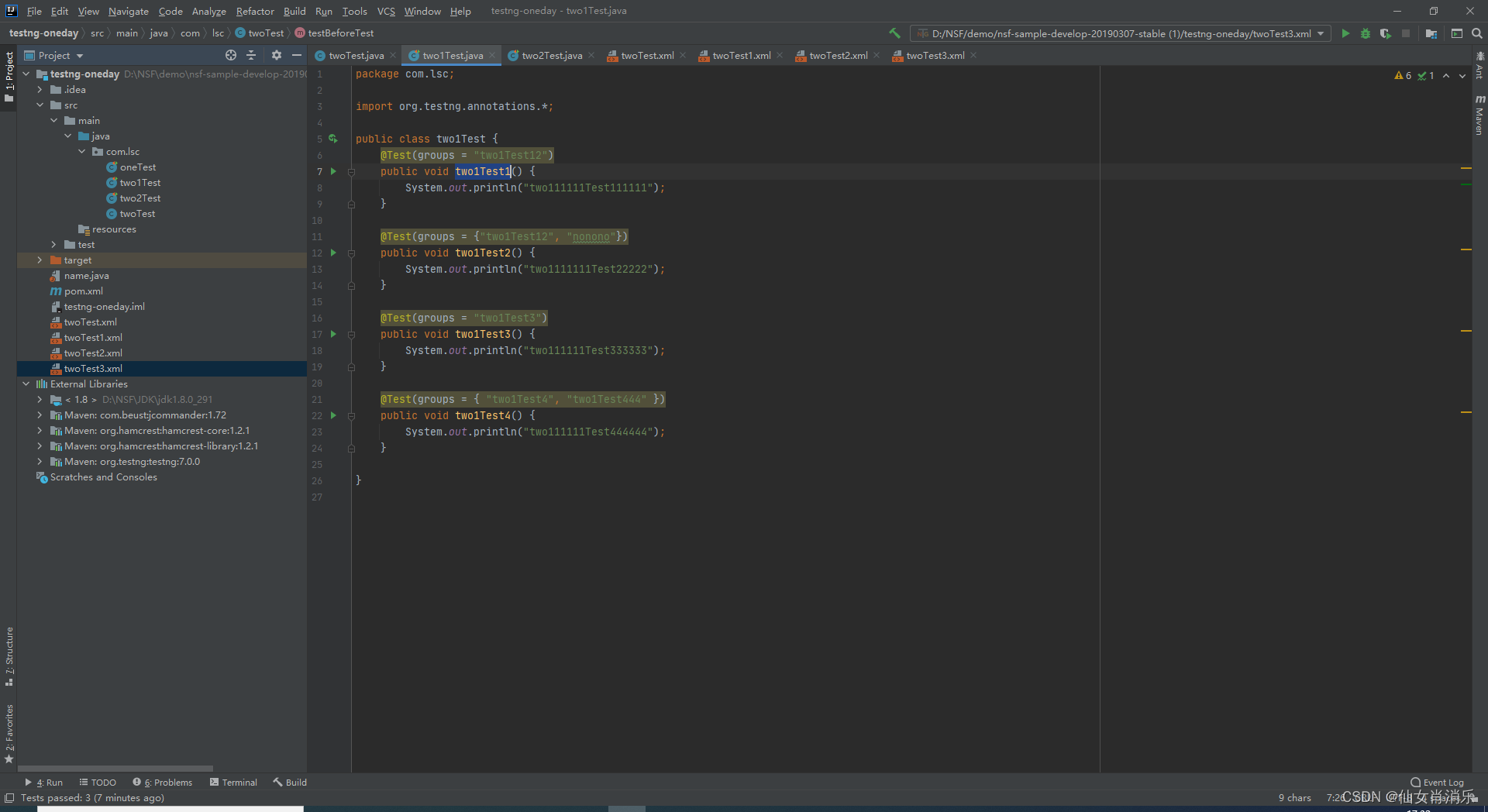Click testBeforeTest breadcrumb
This screenshot has height=812, width=1488.
point(334,33)
